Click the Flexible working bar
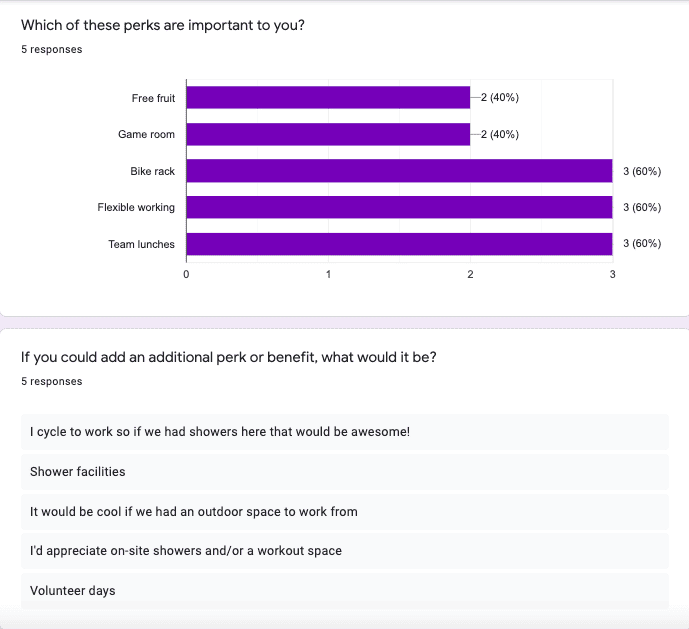Viewport: 689px width, 629px height. [399, 207]
